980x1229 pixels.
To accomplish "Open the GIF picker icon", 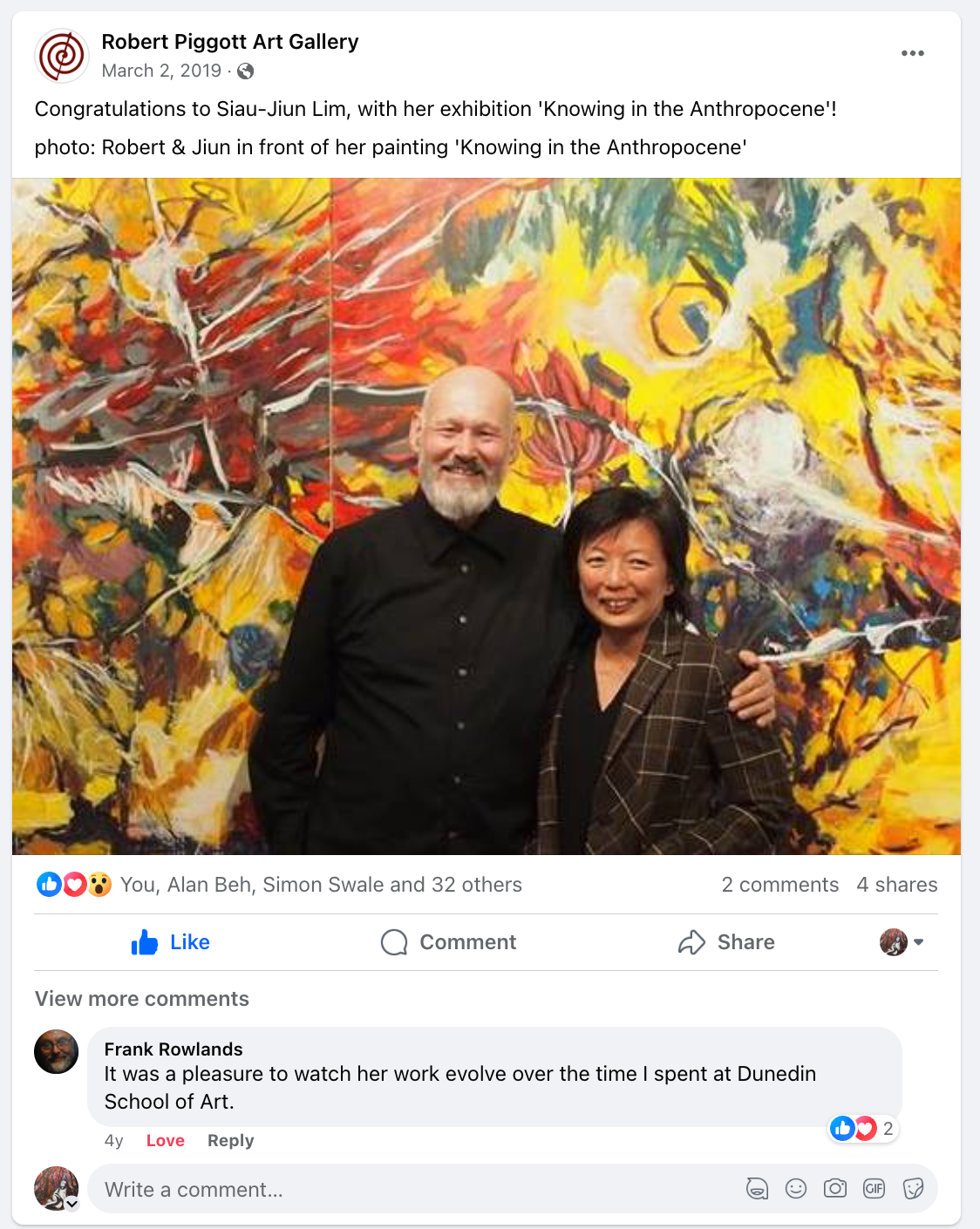I will click(874, 1188).
